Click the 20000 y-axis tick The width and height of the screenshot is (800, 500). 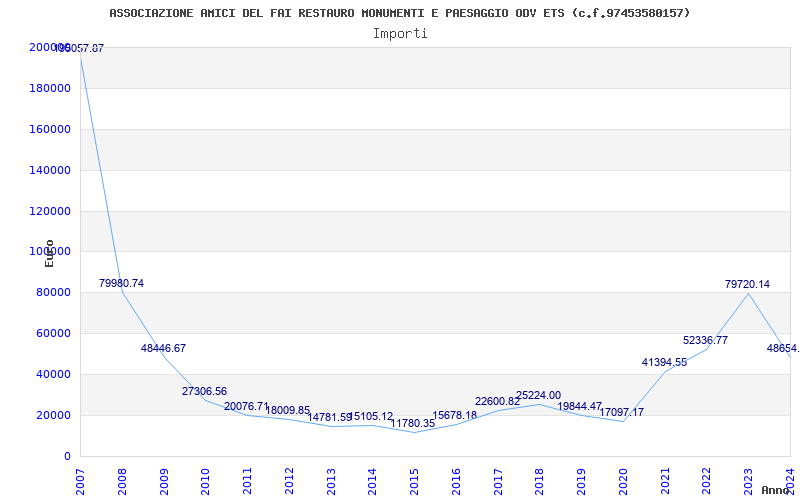(x=53, y=415)
